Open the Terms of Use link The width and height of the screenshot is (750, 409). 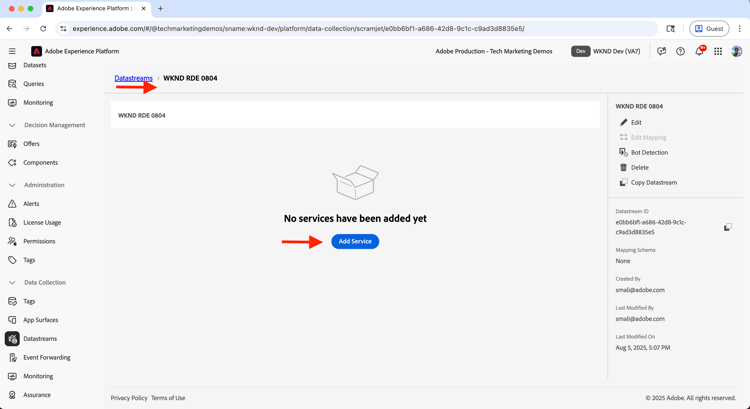(x=168, y=398)
